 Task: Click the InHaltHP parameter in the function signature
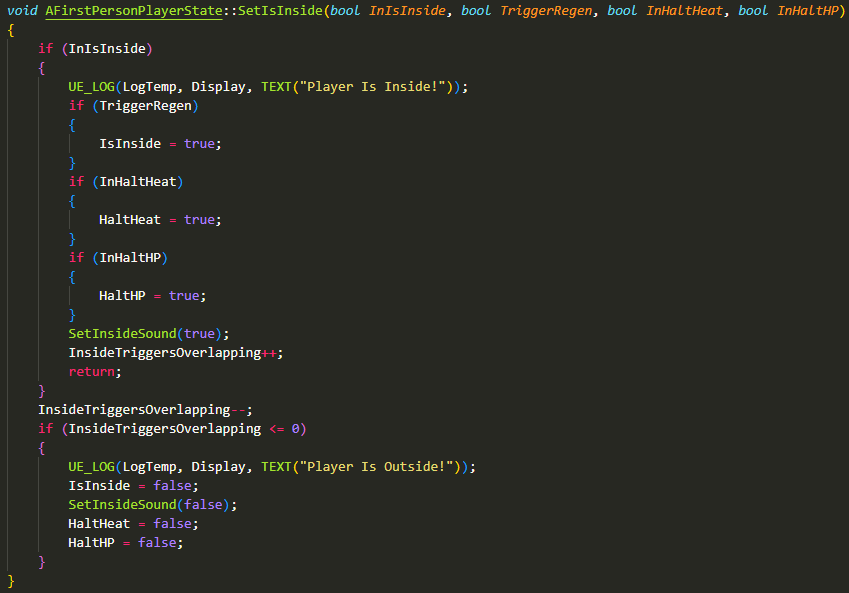tap(809, 10)
